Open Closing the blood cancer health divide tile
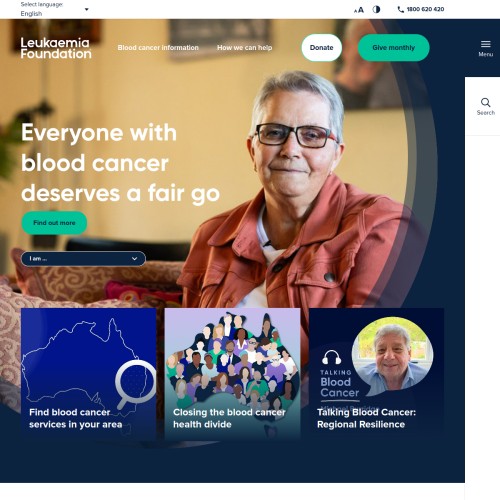500x500 pixels. coord(232,374)
